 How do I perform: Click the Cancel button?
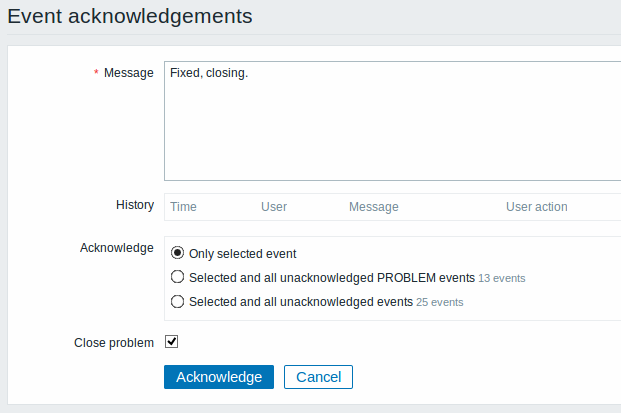318,377
